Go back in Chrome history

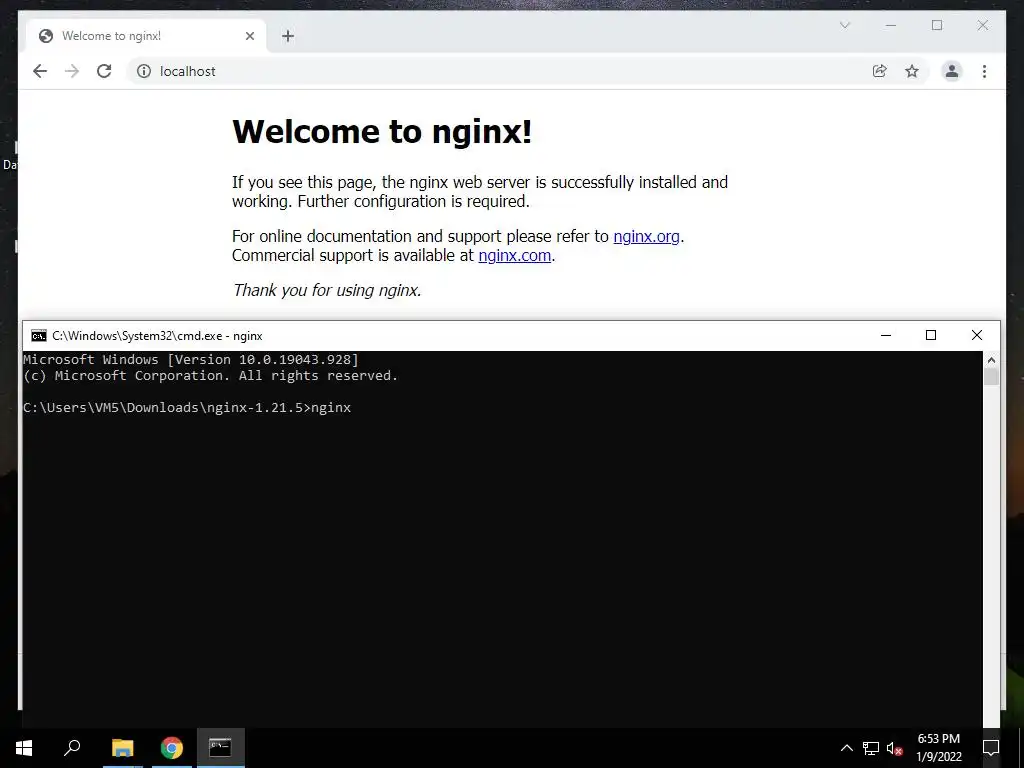[40, 71]
